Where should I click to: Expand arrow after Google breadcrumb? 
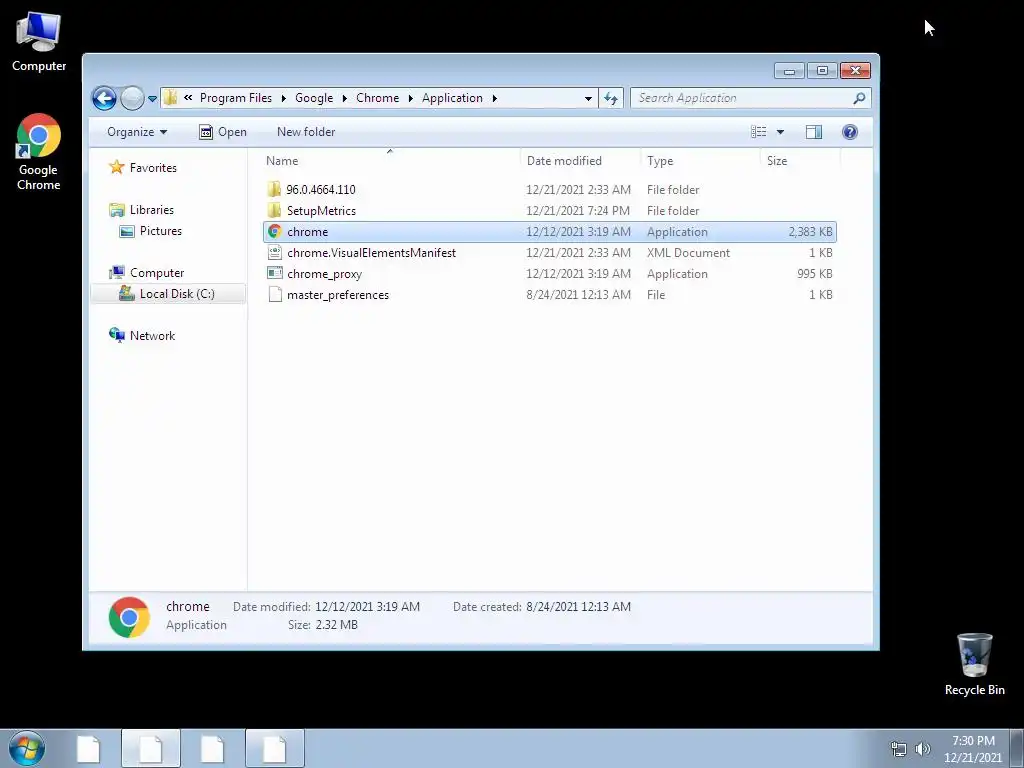(344, 98)
